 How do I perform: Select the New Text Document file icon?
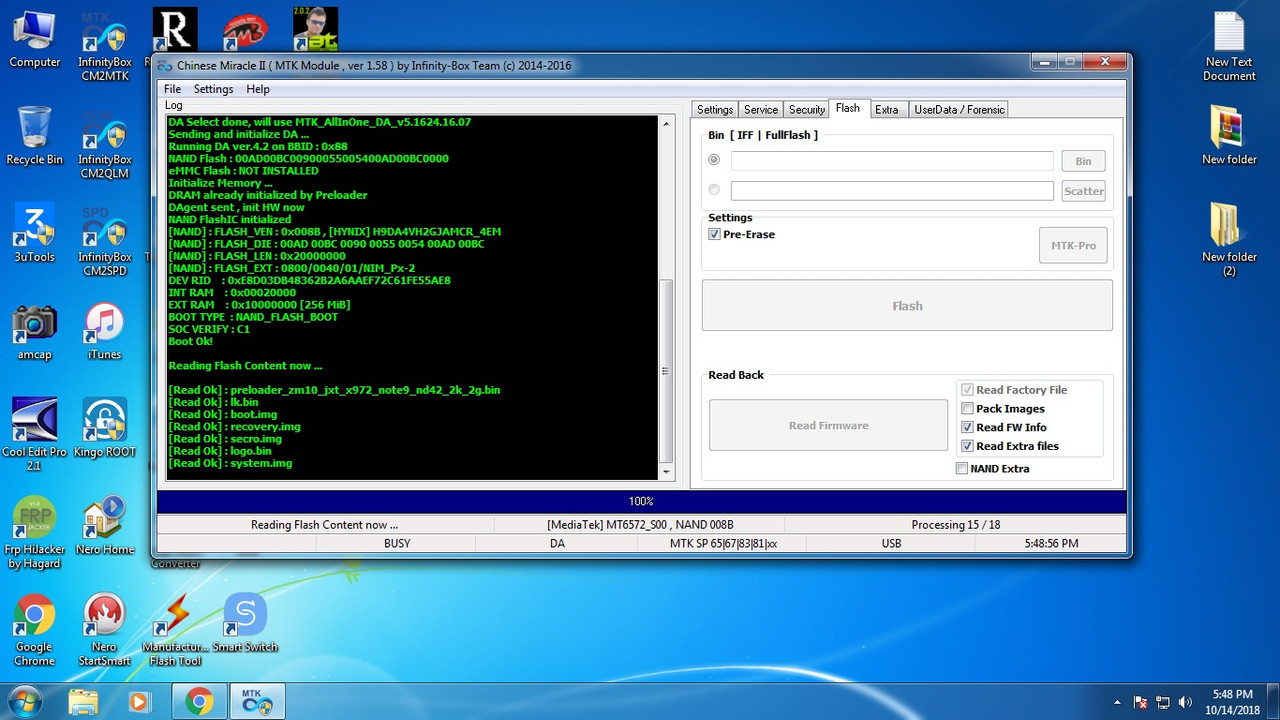(x=1229, y=46)
